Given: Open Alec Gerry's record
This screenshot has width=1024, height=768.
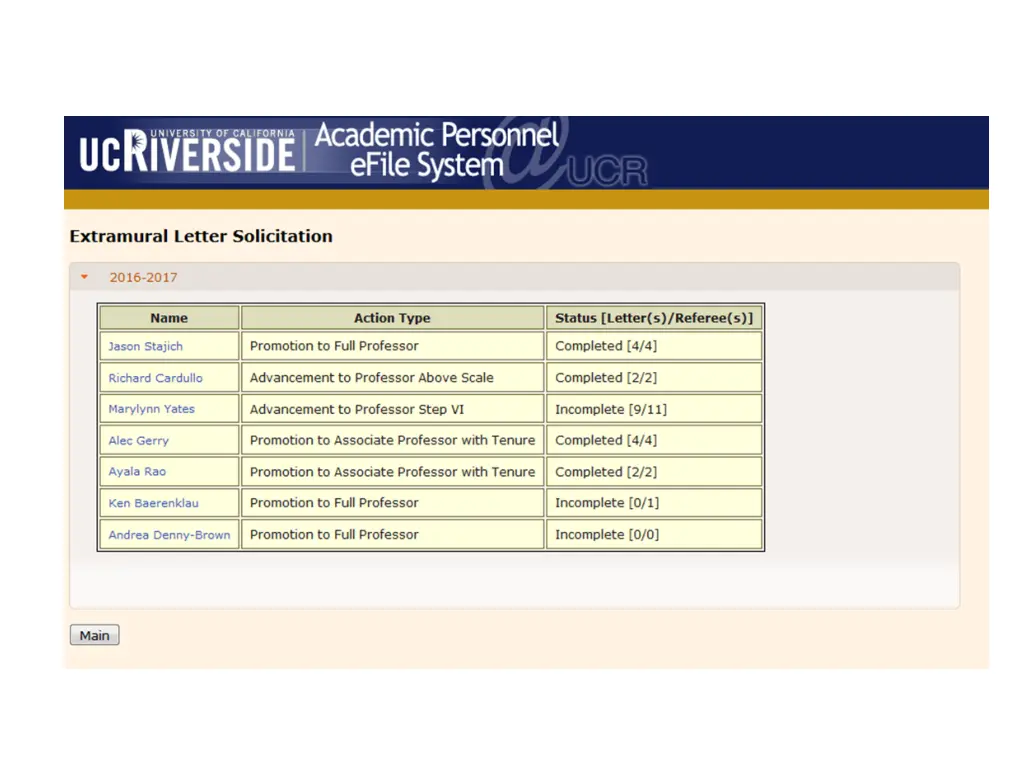Looking at the screenshot, I should 138,440.
